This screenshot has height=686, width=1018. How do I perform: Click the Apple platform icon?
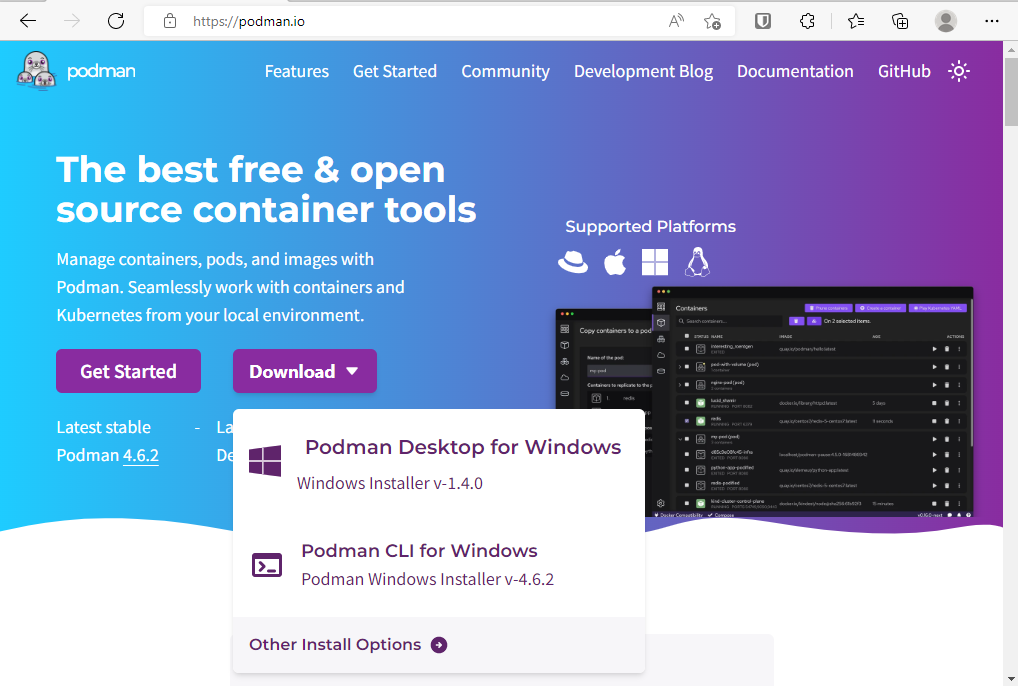click(x=615, y=262)
